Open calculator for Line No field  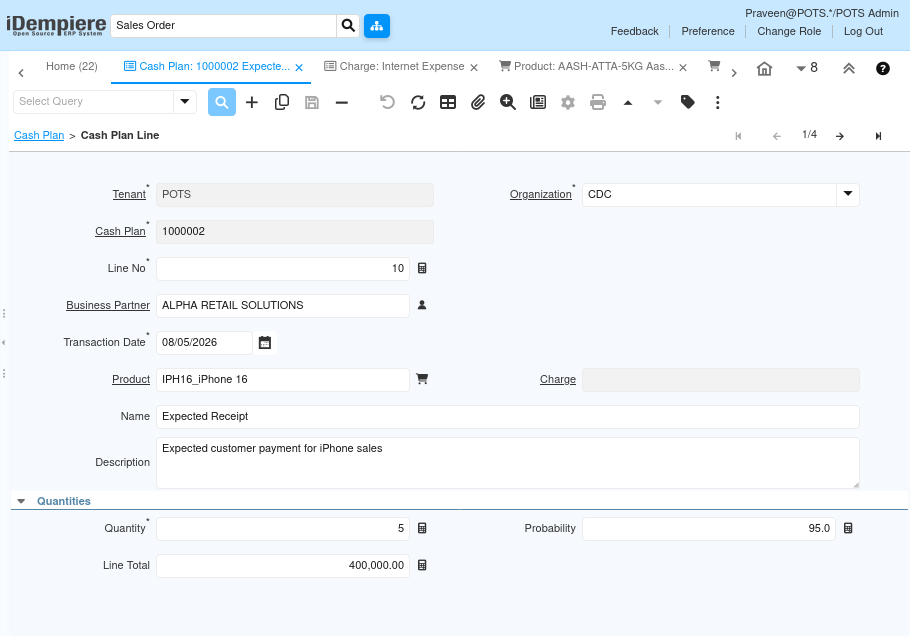coord(422,268)
